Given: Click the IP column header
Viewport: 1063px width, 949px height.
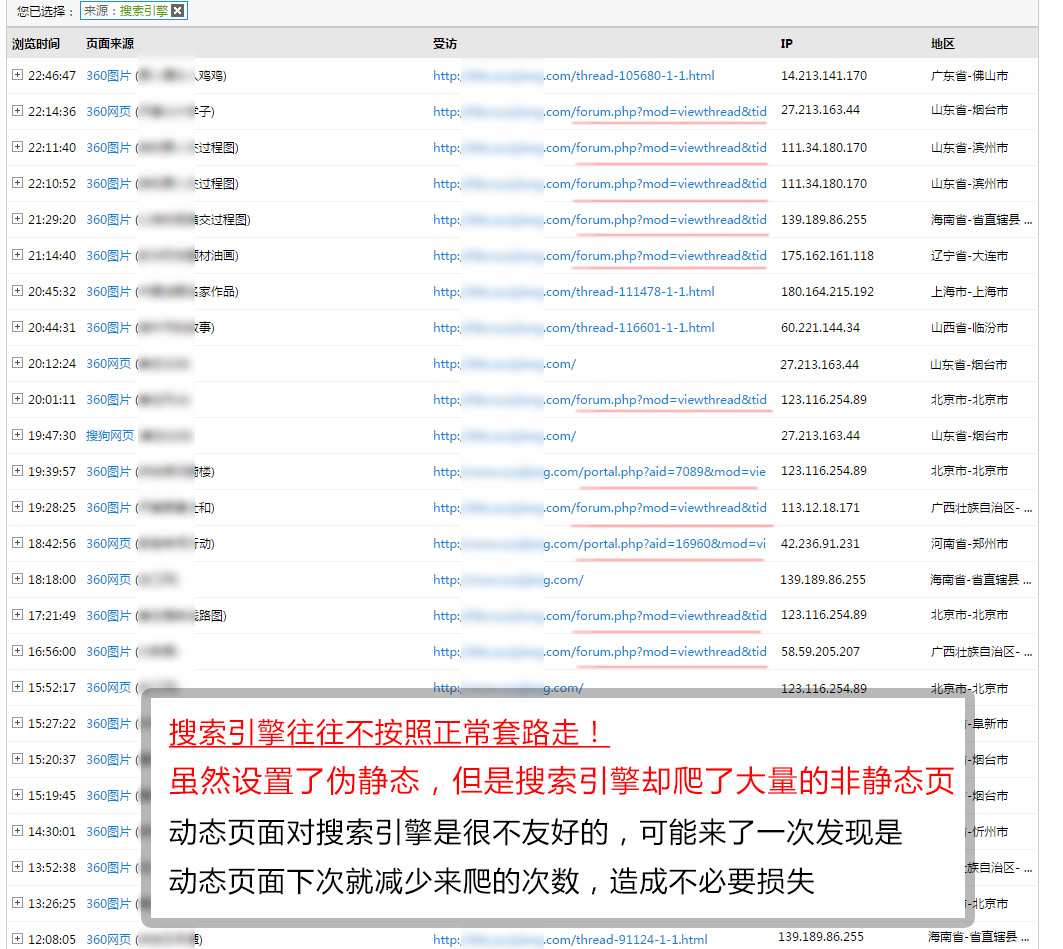Looking at the screenshot, I should click(786, 43).
